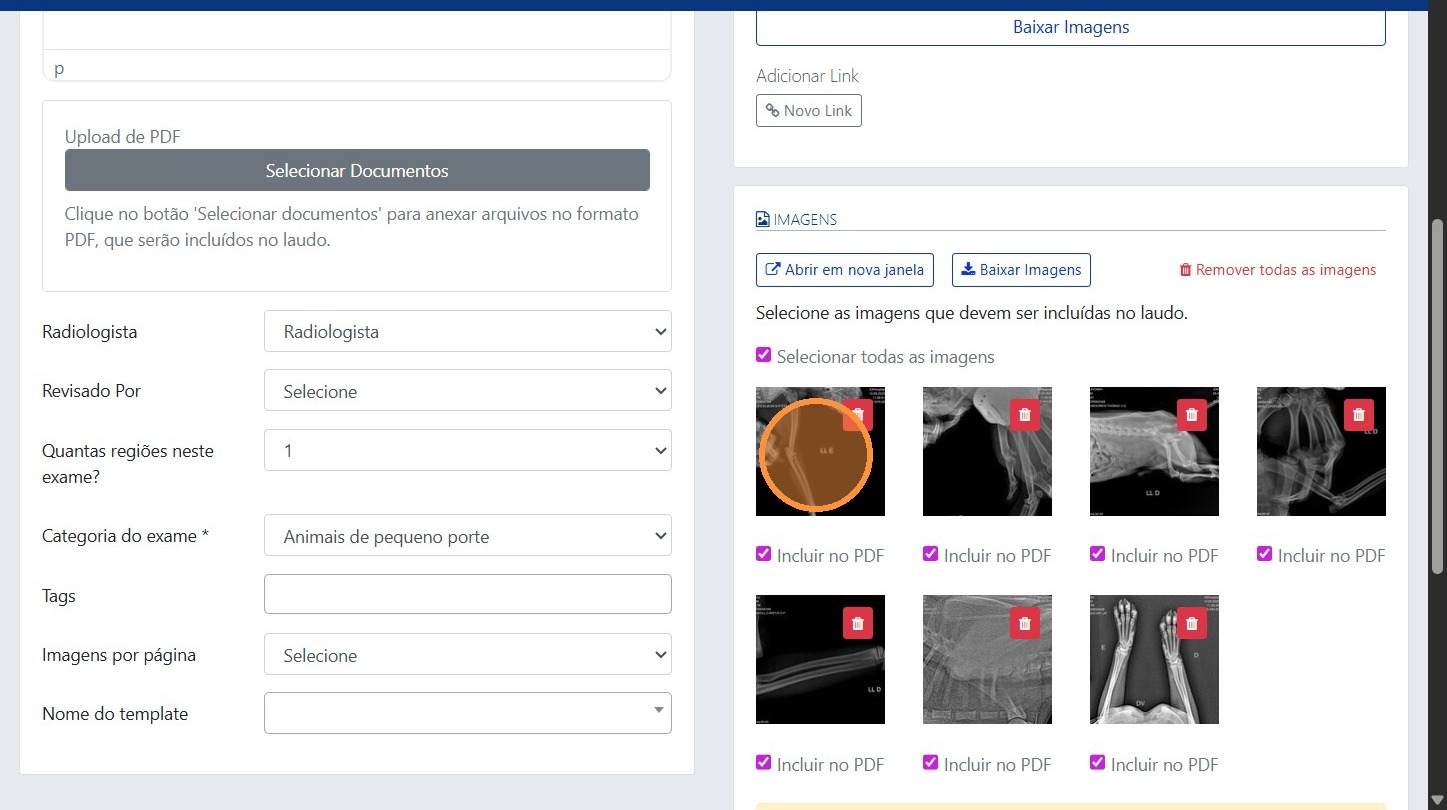
Task: Click trash icon on first bottom-row image
Action: 857,623
